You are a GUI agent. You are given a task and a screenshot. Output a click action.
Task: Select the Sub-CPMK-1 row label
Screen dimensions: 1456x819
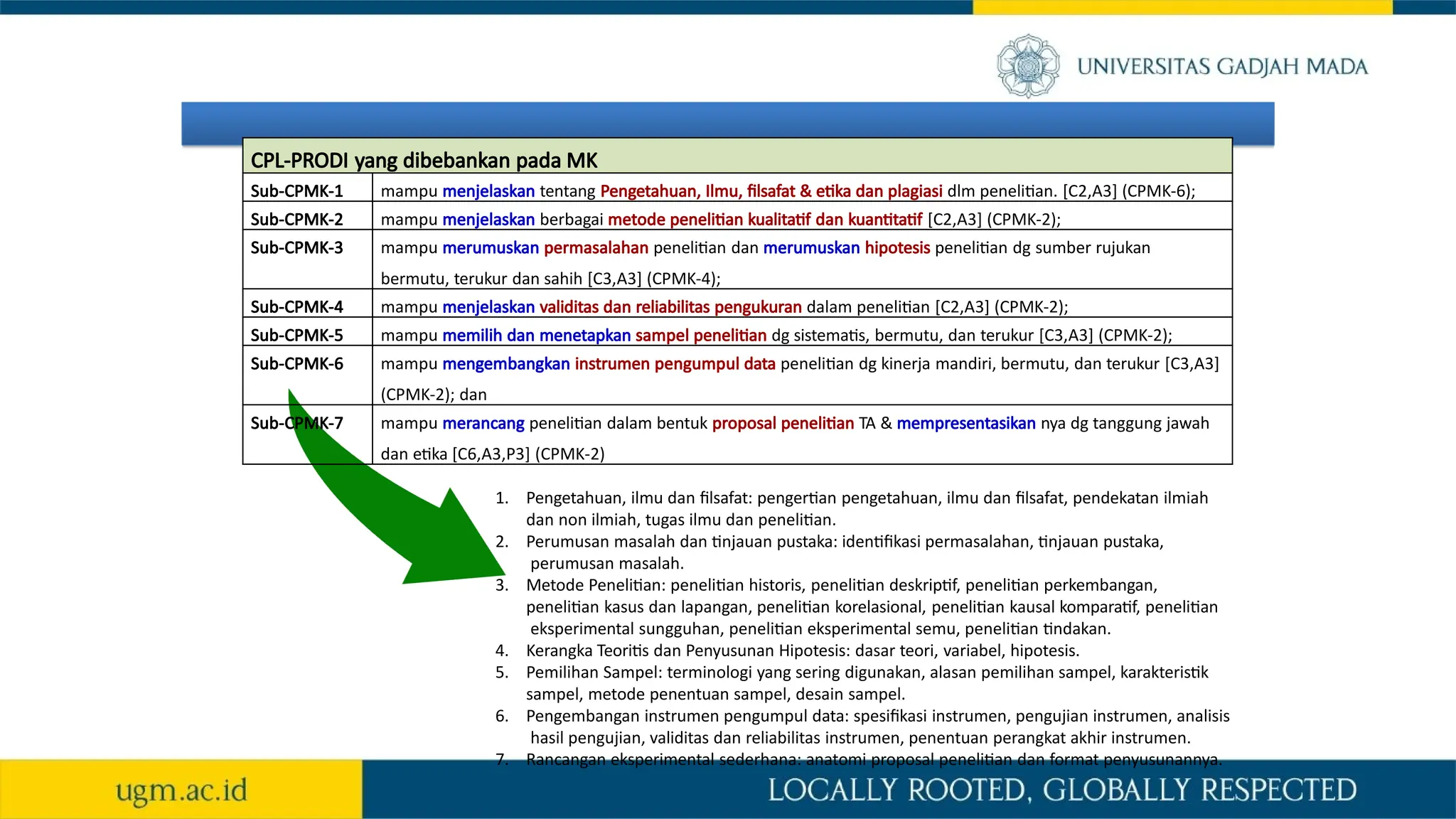(296, 191)
